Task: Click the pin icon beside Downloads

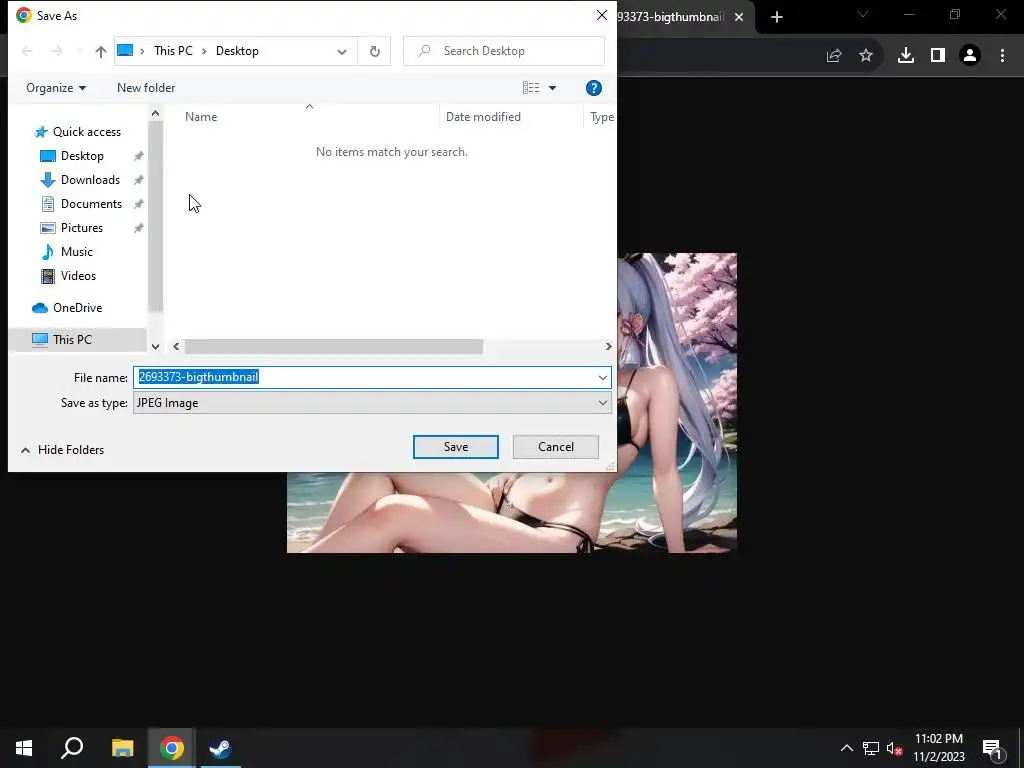Action: (138, 180)
